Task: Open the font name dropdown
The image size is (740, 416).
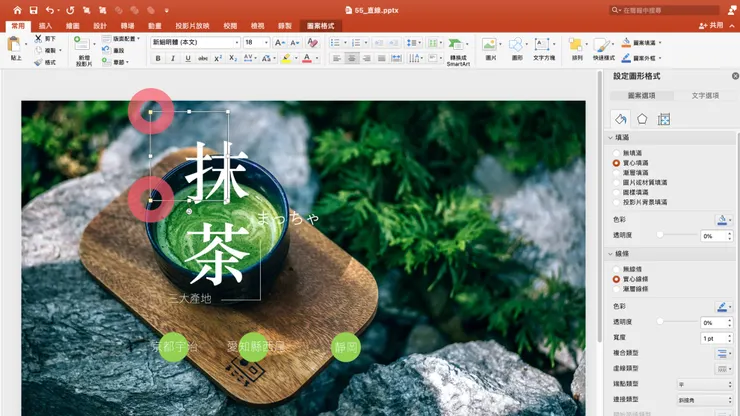Action: click(236, 42)
